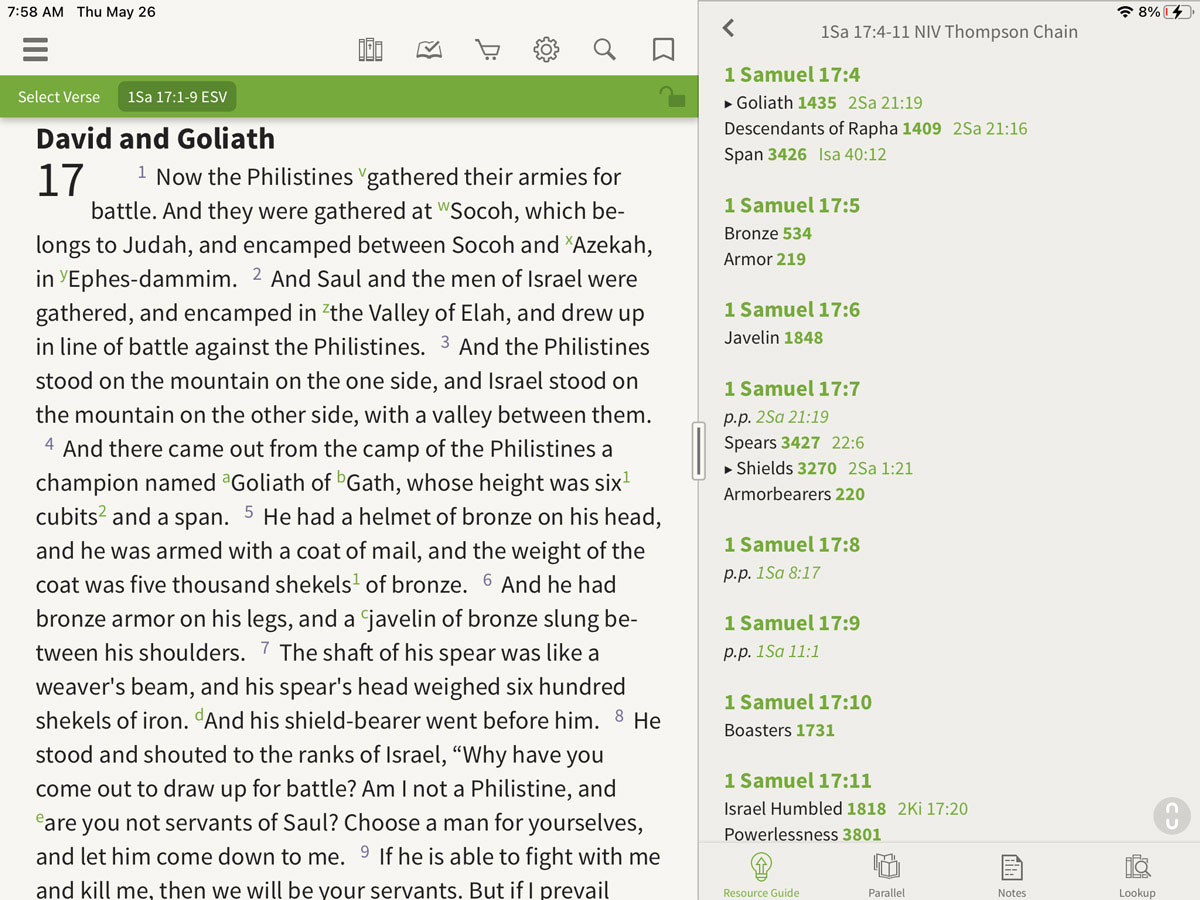Tap cross-reference b before Gath
This screenshot has height=900, width=1200.
(341, 479)
